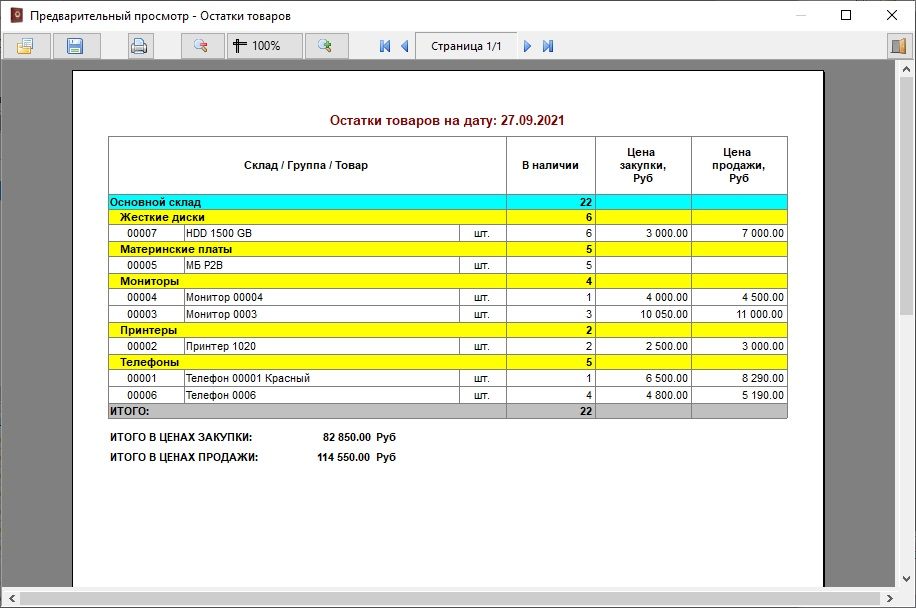
Task: Jump to the last page
Action: (548, 46)
